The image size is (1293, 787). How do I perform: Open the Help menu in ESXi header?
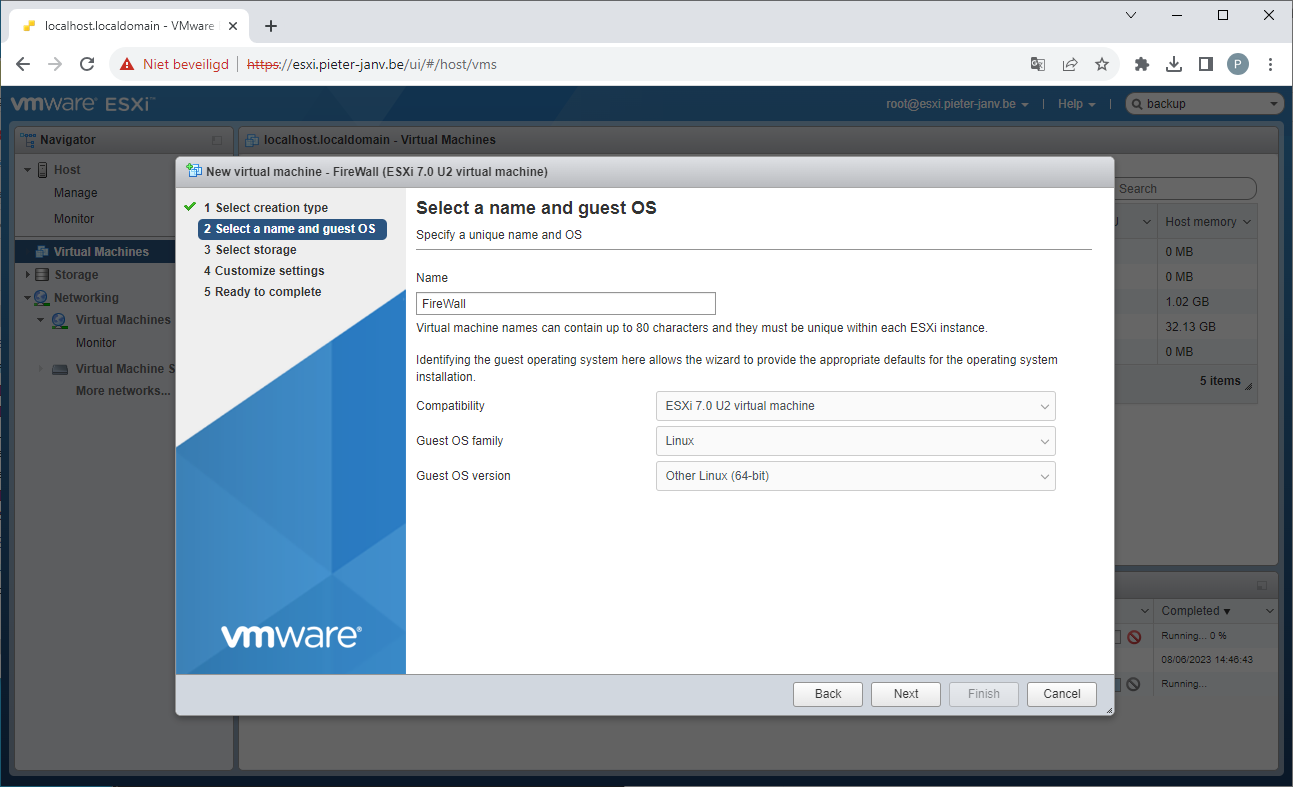[1076, 104]
